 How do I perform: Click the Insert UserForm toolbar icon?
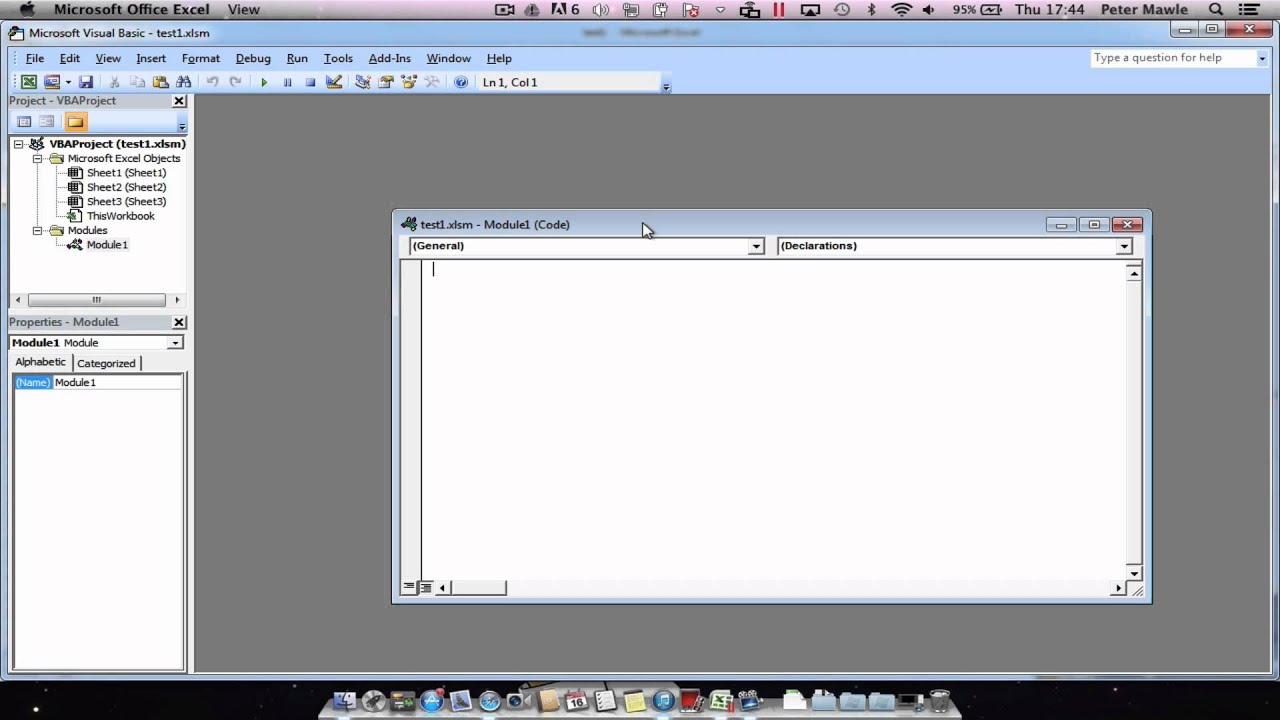coord(52,82)
